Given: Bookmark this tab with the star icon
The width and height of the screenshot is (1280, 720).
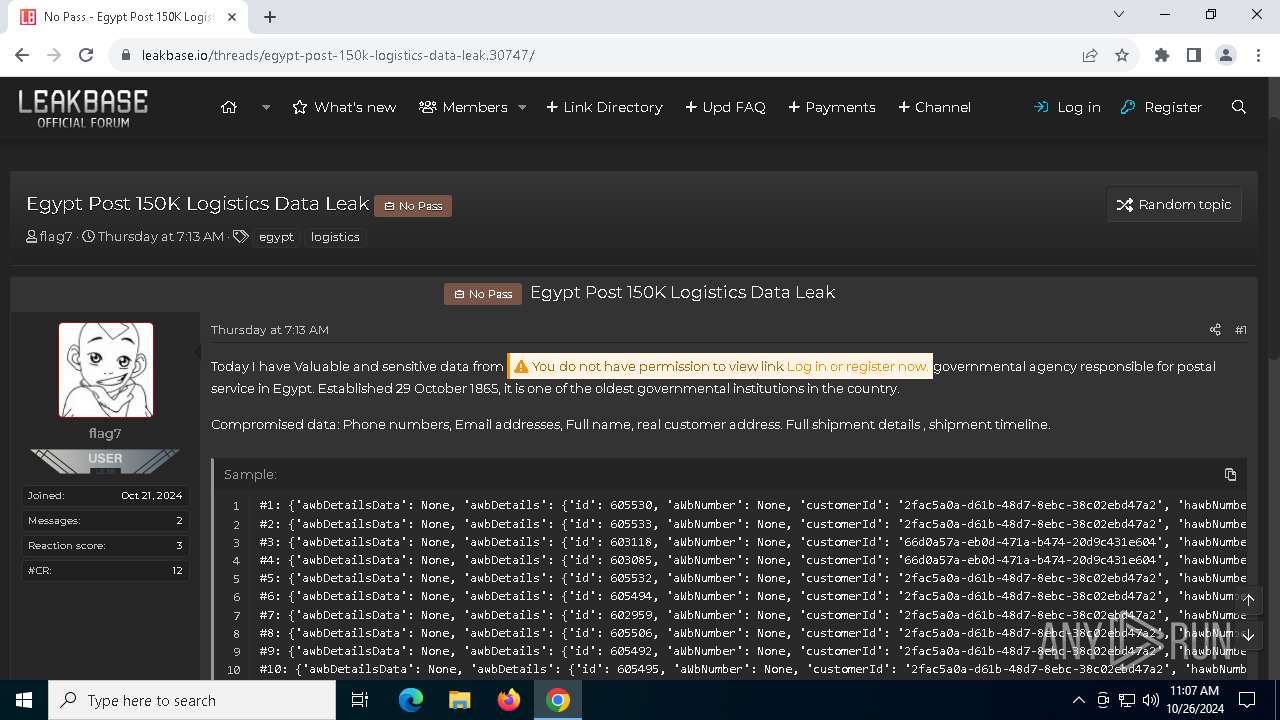Looking at the screenshot, I should point(1122,55).
